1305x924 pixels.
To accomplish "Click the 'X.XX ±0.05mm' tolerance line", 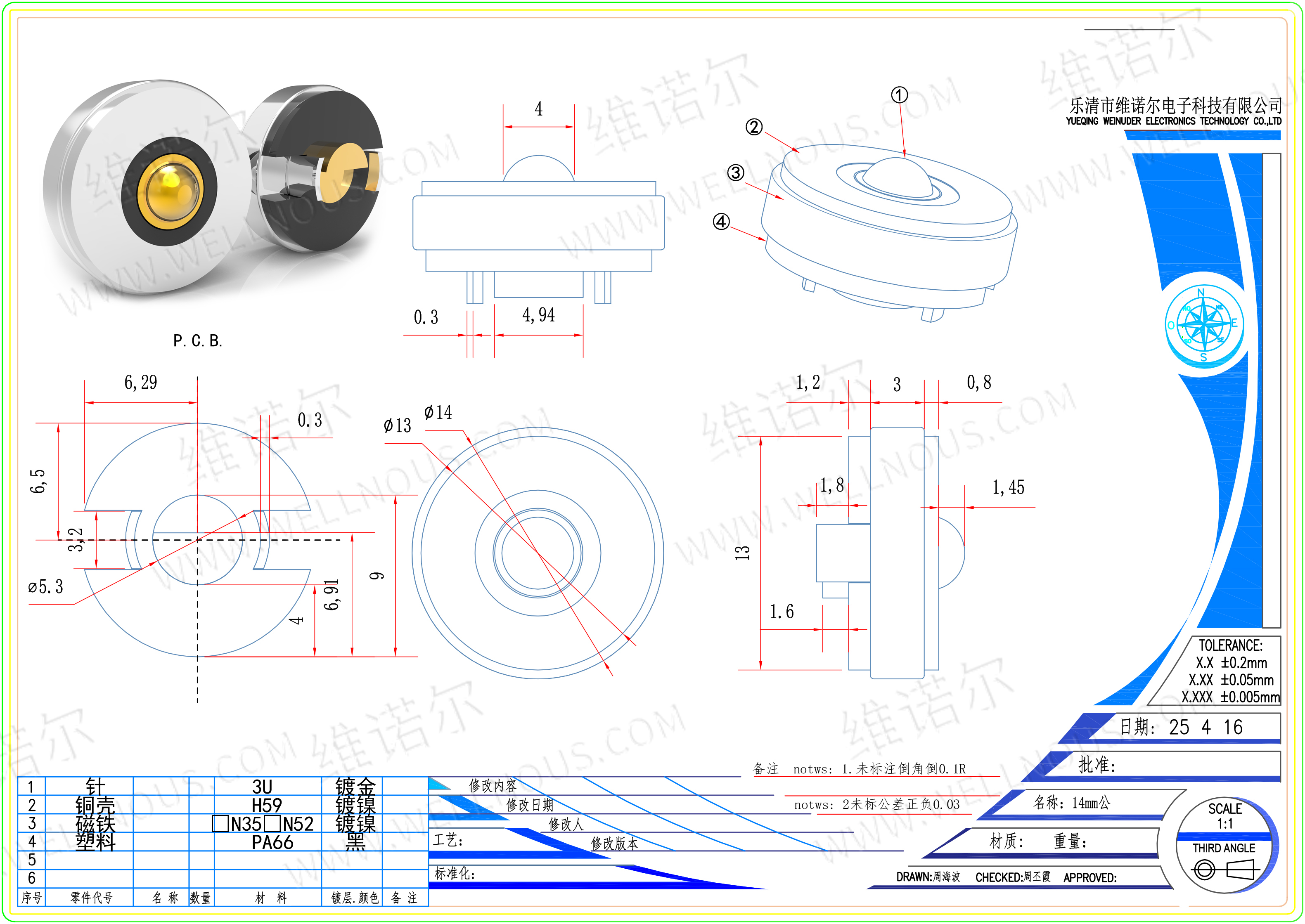I will 1231,680.
